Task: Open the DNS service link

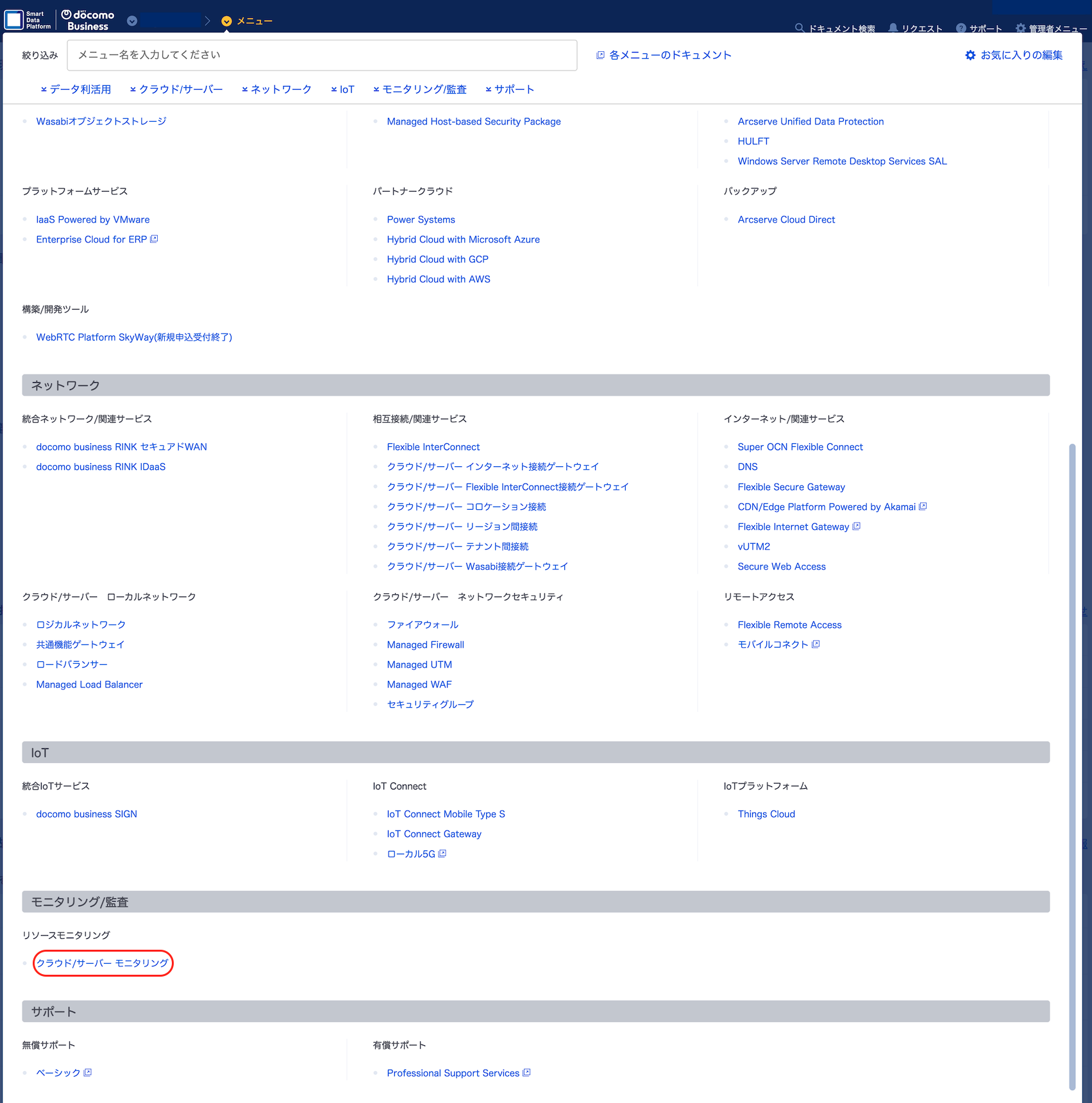Action: [x=748, y=467]
